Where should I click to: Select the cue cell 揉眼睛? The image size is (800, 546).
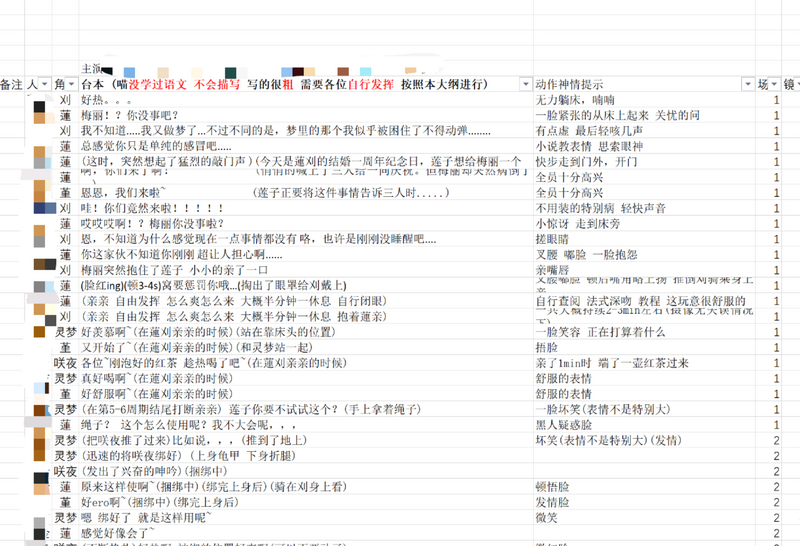click(x=644, y=239)
